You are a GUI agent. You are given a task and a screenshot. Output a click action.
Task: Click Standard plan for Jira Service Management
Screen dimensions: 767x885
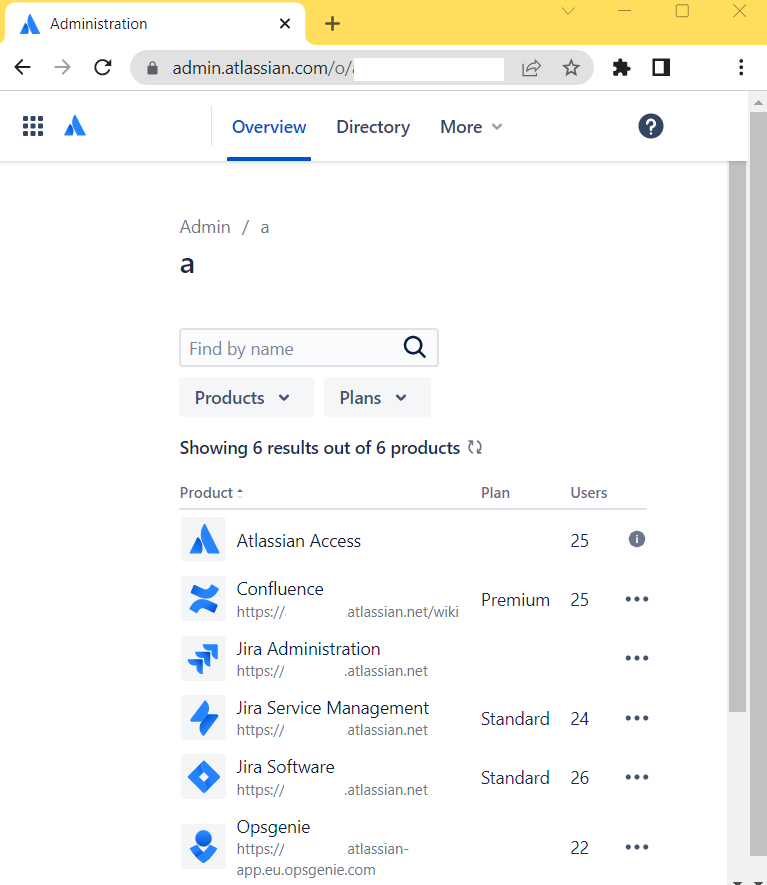point(515,718)
